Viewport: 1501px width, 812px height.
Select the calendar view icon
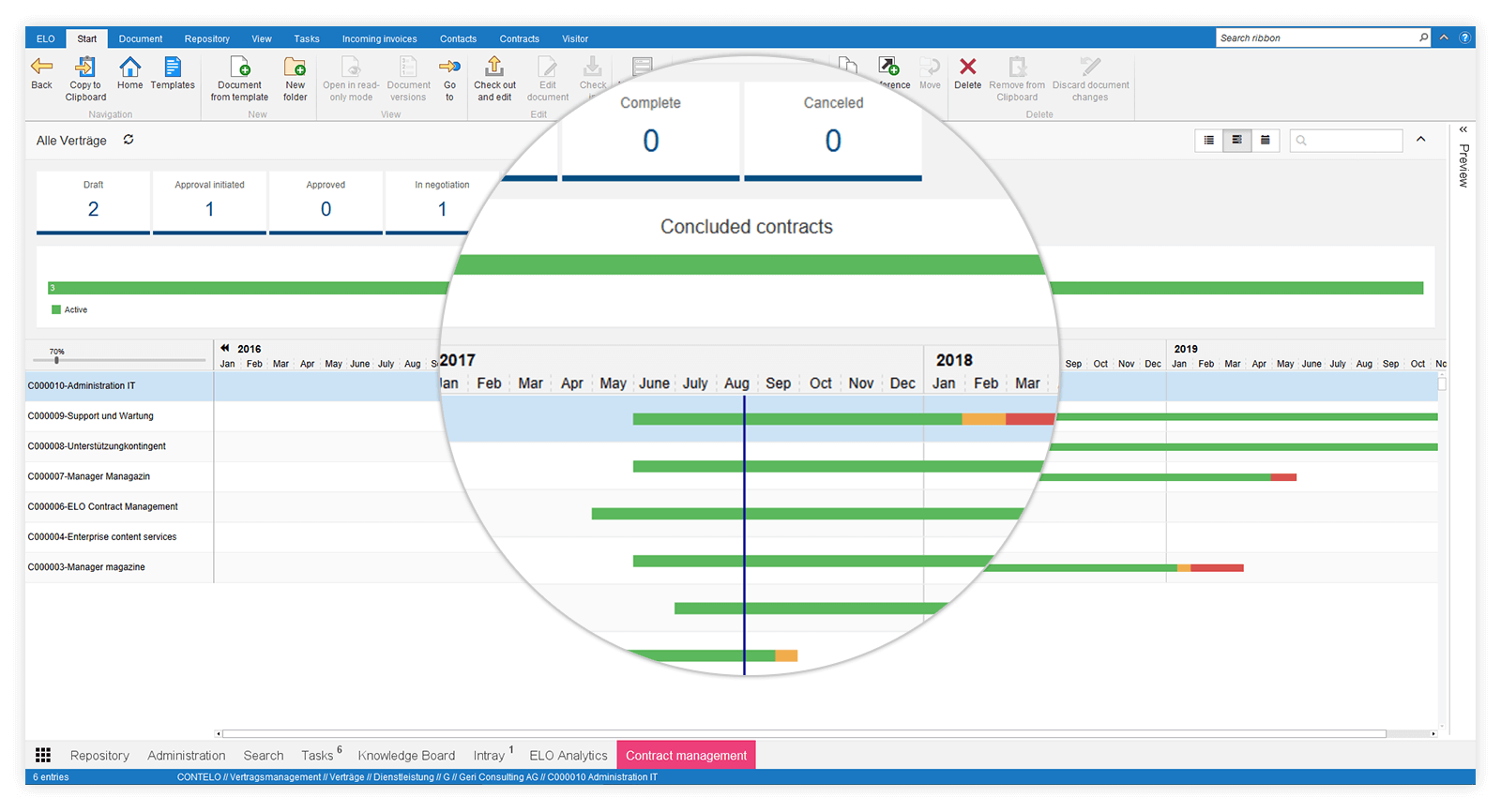pos(1266,141)
